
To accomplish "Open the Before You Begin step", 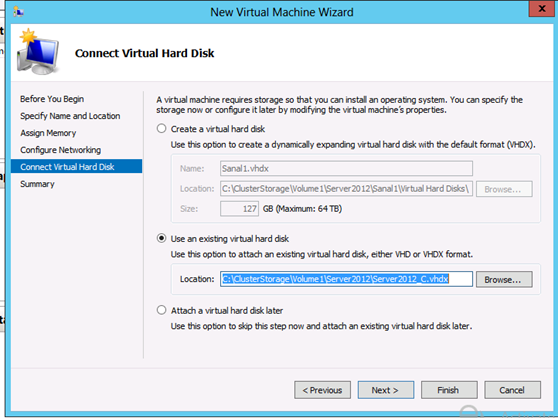I will point(52,99).
